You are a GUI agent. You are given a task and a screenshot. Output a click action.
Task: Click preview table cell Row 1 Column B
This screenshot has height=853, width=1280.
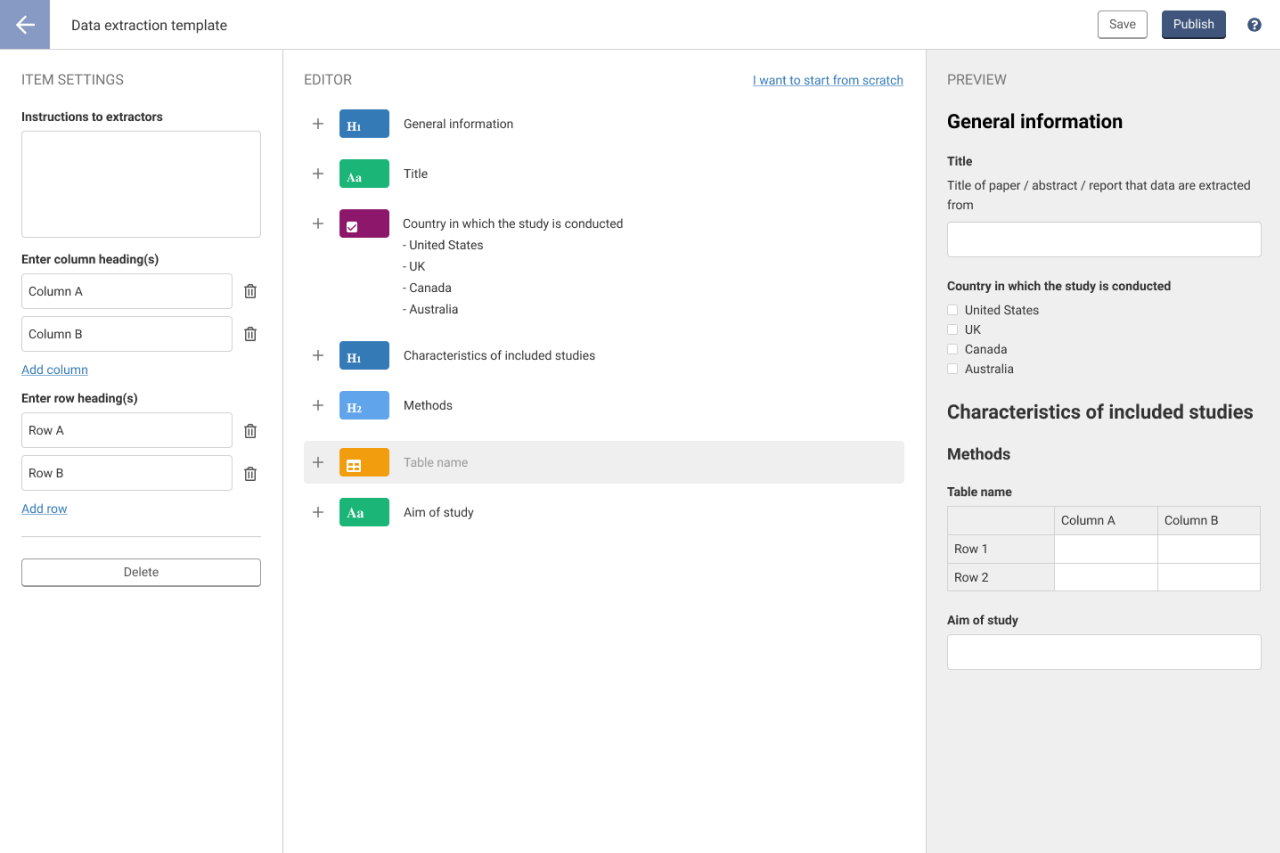click(1209, 549)
